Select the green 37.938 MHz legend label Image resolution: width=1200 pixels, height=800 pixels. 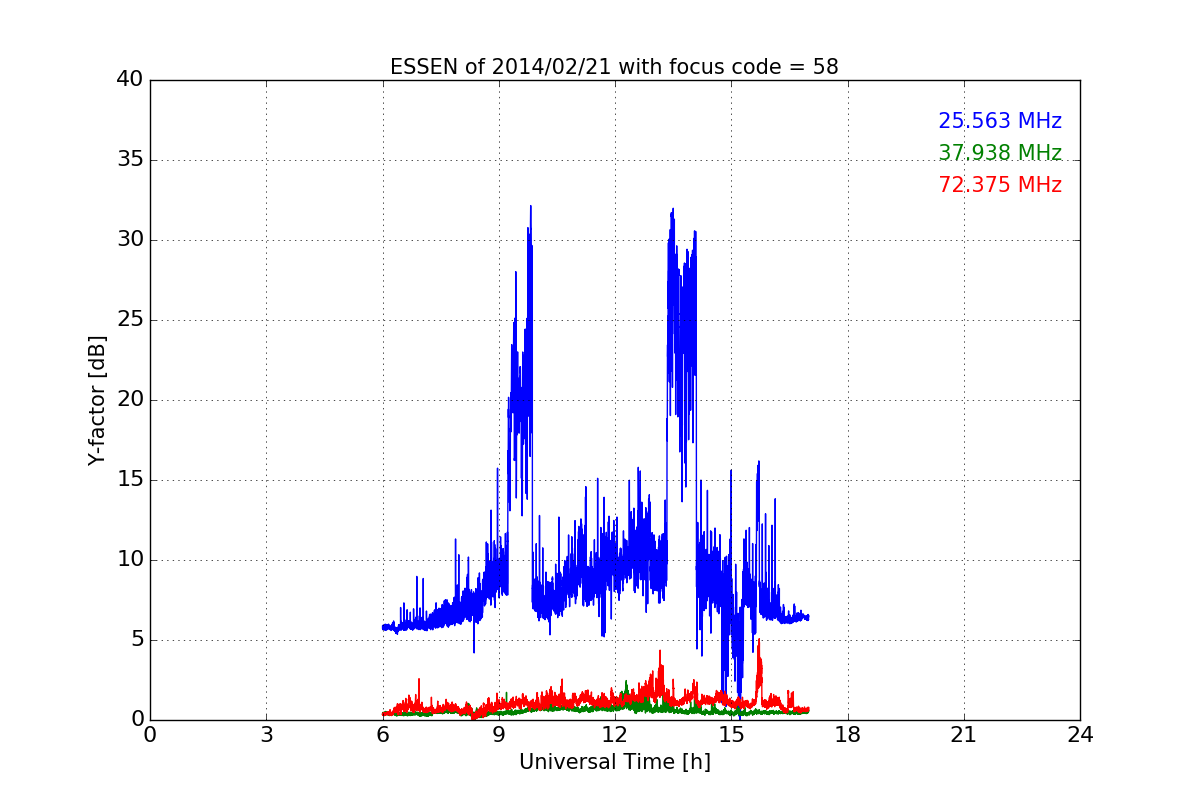click(x=1000, y=153)
